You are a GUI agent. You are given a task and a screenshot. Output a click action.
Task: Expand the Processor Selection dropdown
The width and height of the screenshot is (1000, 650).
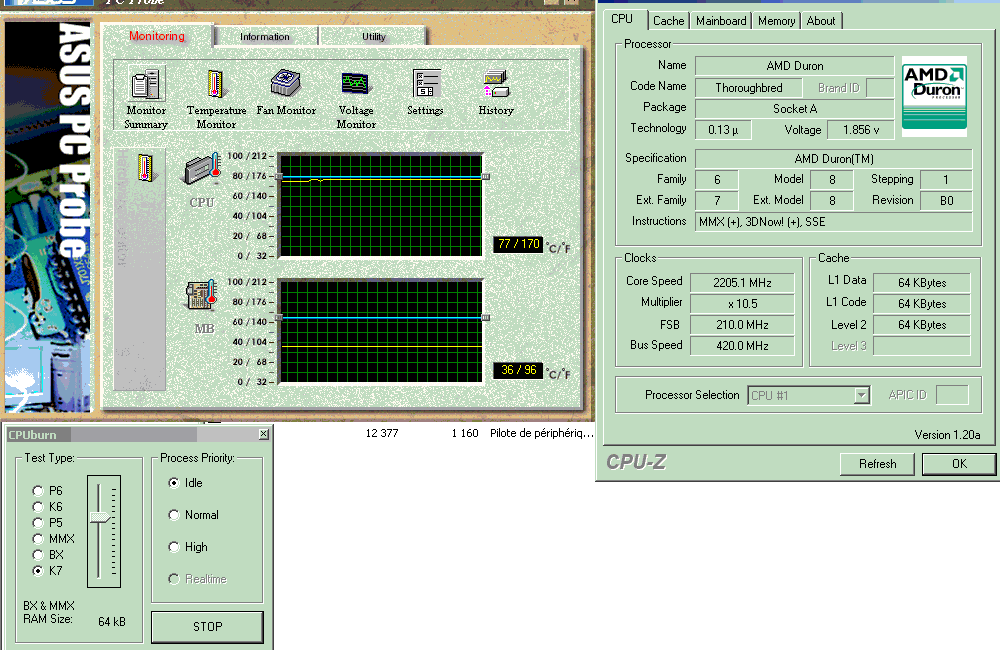point(861,395)
